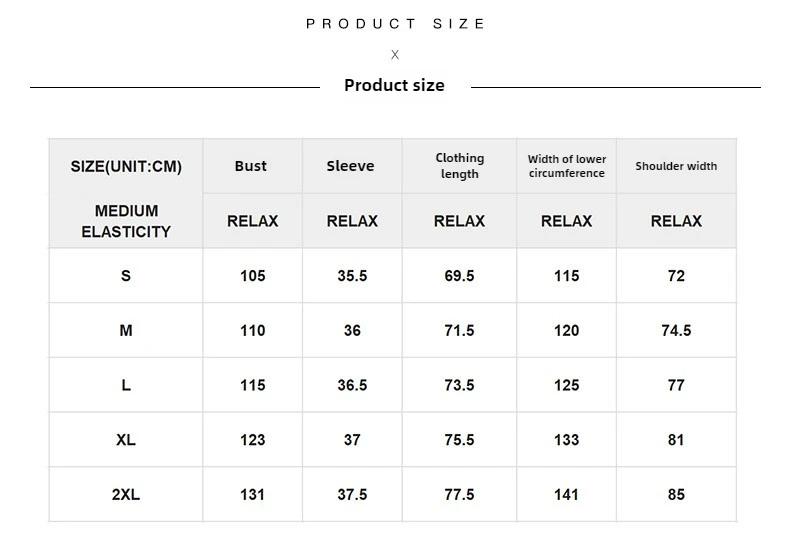Click the shoulder width value 74.5
The width and height of the screenshot is (790, 549).
pyautogui.click(x=676, y=330)
